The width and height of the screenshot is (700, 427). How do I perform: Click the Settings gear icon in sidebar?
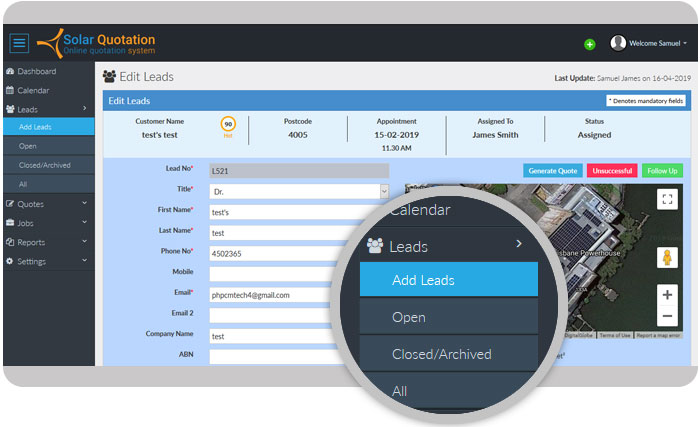pyautogui.click(x=10, y=261)
